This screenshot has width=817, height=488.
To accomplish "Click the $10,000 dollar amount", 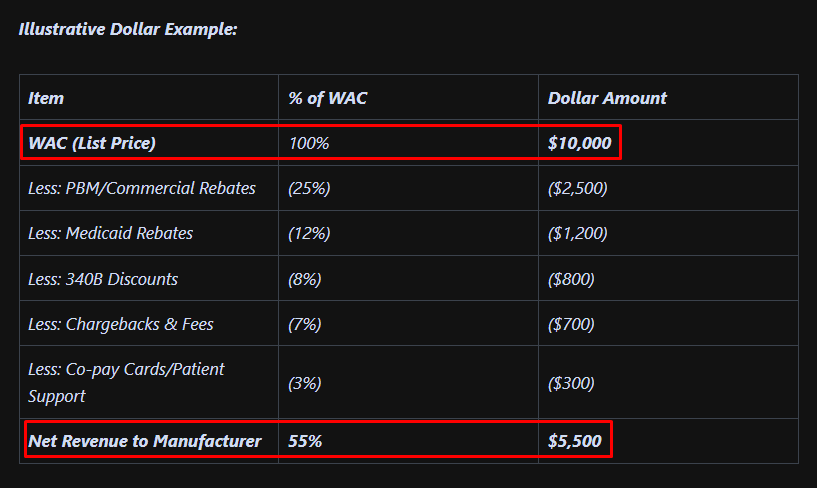I will (579, 143).
